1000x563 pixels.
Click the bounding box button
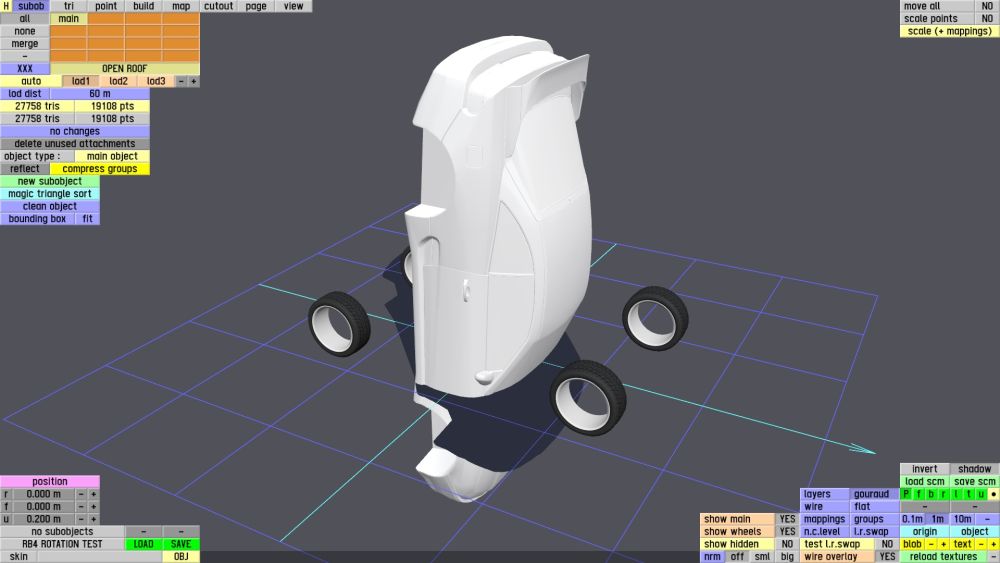(x=37, y=219)
